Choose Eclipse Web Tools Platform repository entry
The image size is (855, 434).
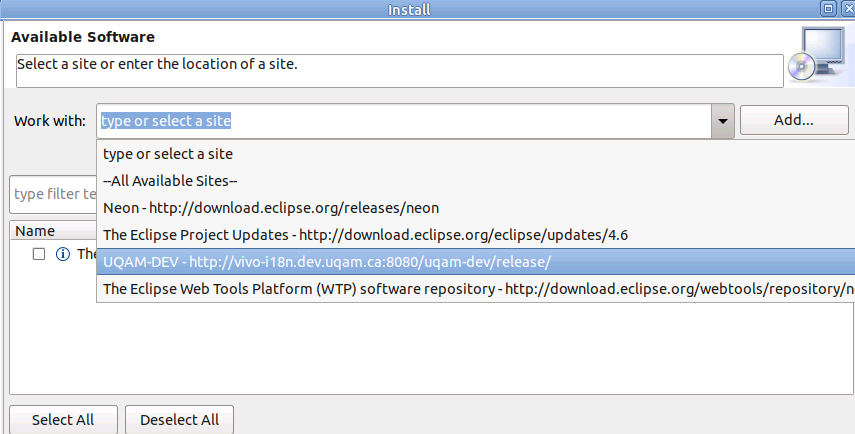click(475, 288)
